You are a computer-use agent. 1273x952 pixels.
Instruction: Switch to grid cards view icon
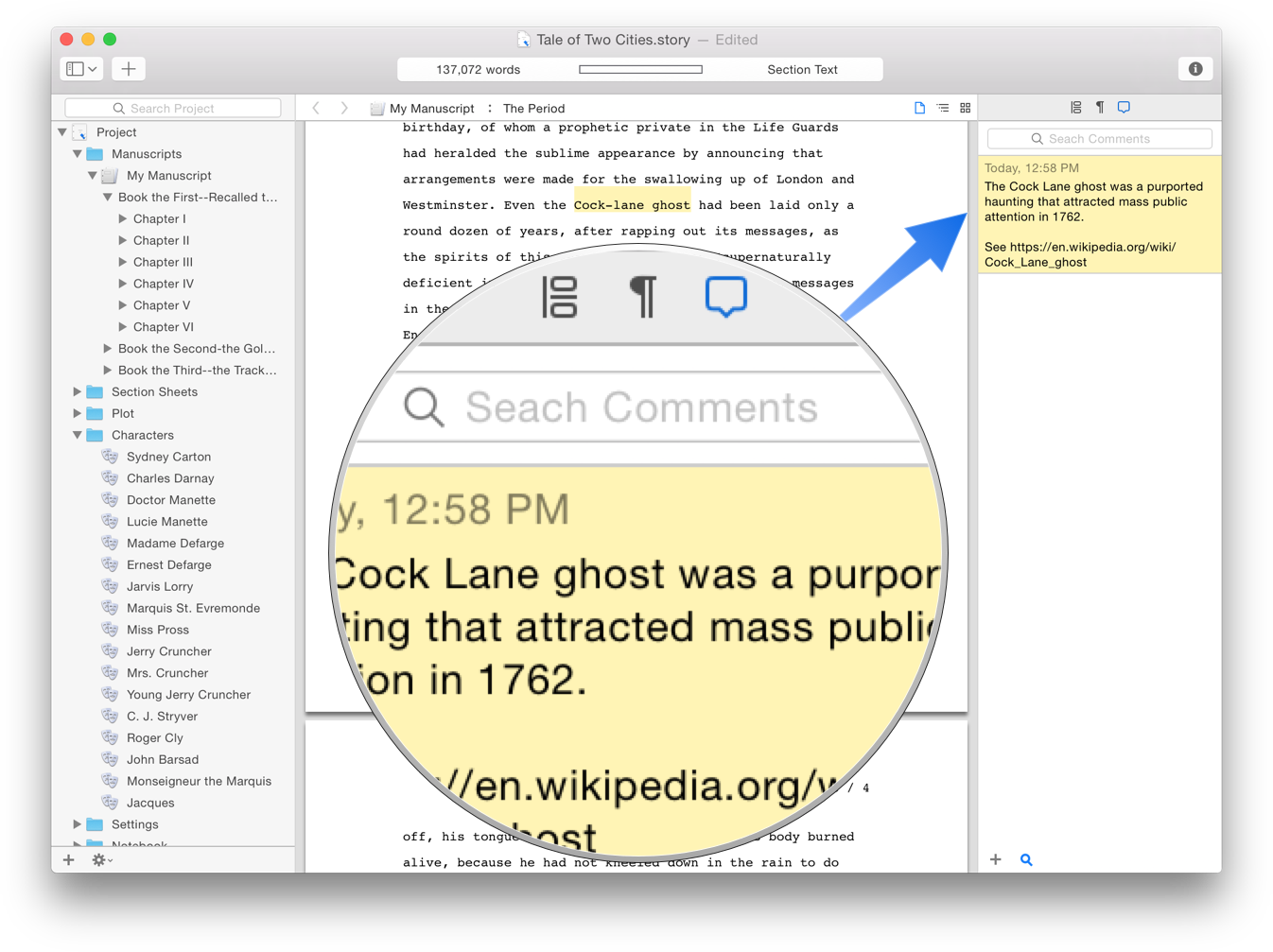pos(966,108)
